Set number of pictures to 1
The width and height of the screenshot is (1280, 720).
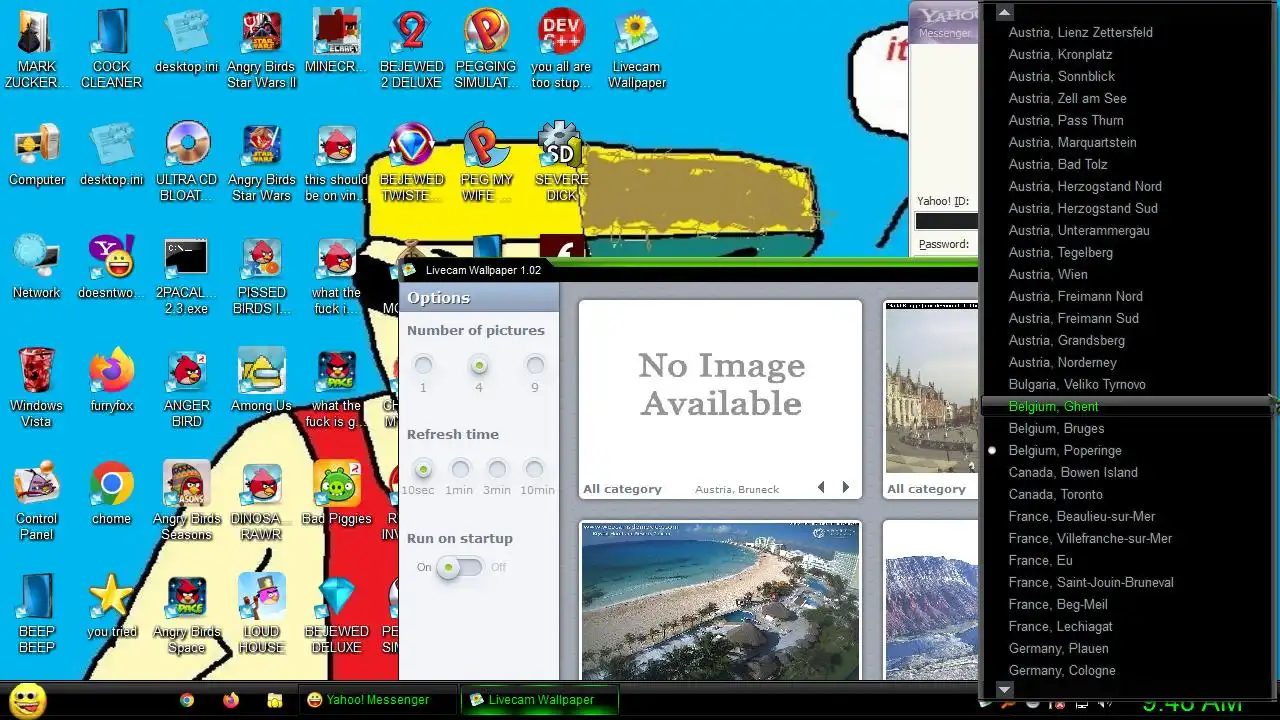tap(423, 365)
